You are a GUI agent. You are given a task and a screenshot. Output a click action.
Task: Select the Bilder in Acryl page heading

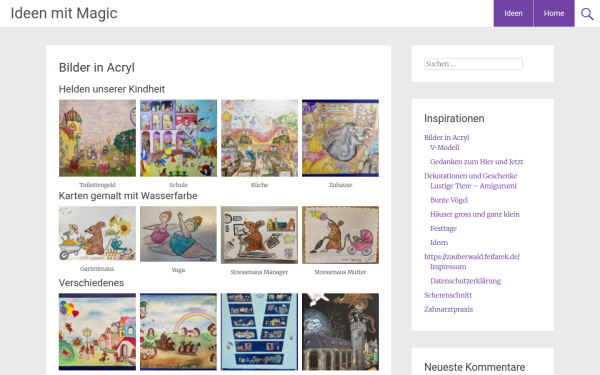pos(96,67)
